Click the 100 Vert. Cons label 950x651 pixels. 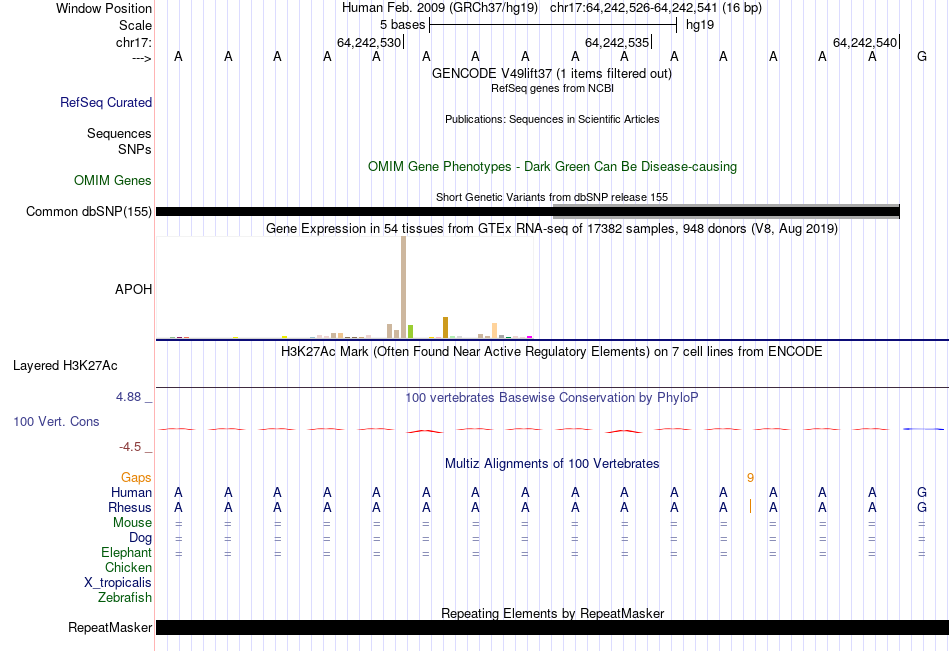click(x=56, y=421)
